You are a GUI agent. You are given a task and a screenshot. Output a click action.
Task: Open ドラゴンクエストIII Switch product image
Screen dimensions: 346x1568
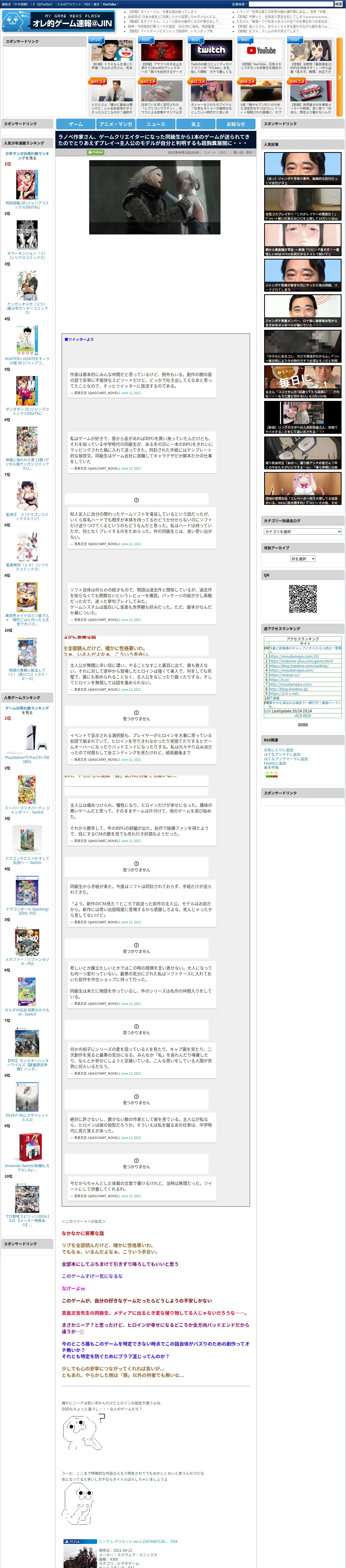pos(27,840)
